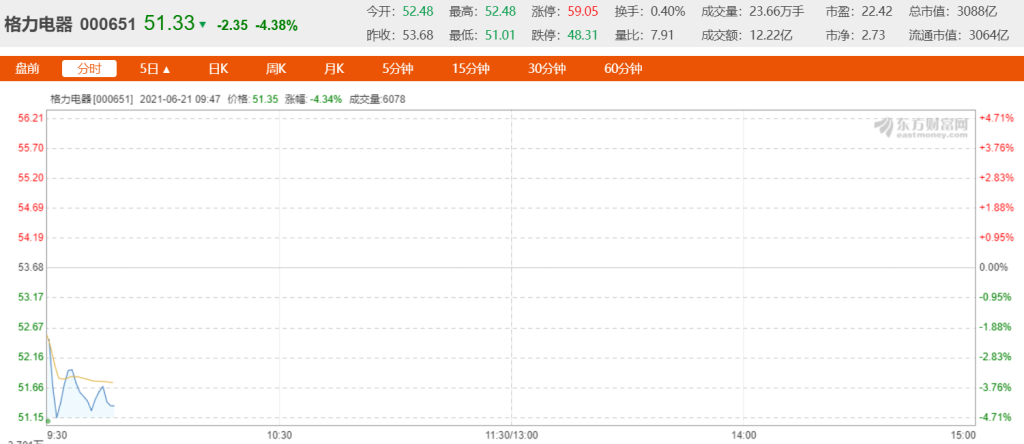Click the 格力电器 stock name heading
Viewport: 1024px width, 444px height.
(39, 25)
